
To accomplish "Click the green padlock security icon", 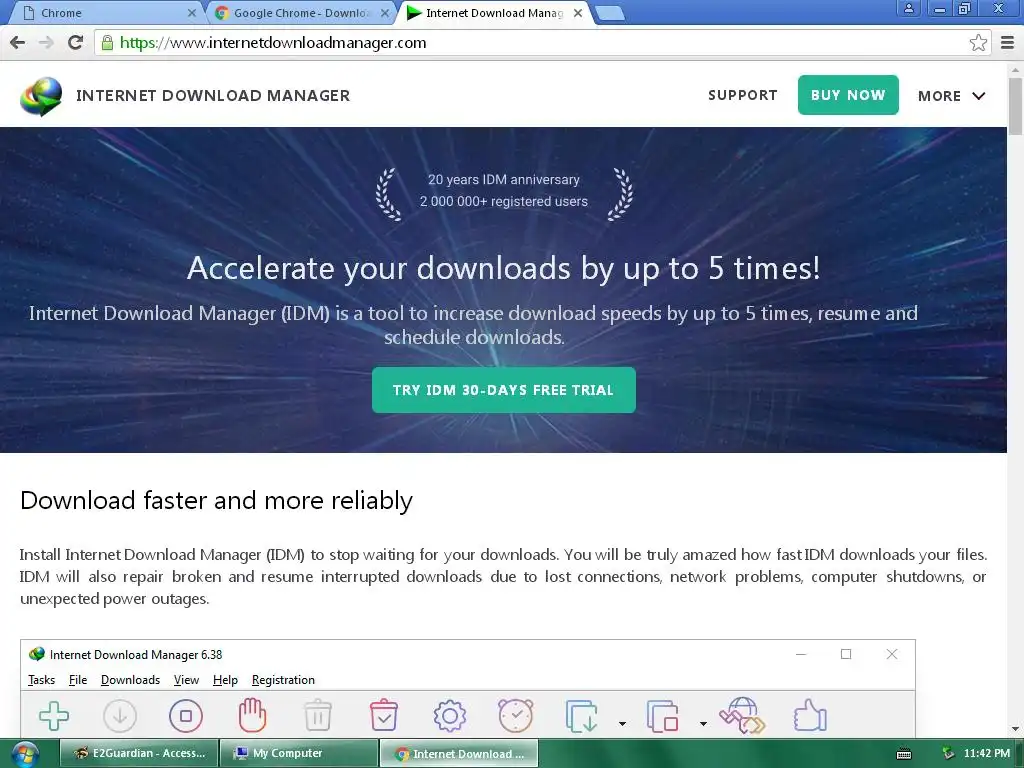I will pos(107,42).
